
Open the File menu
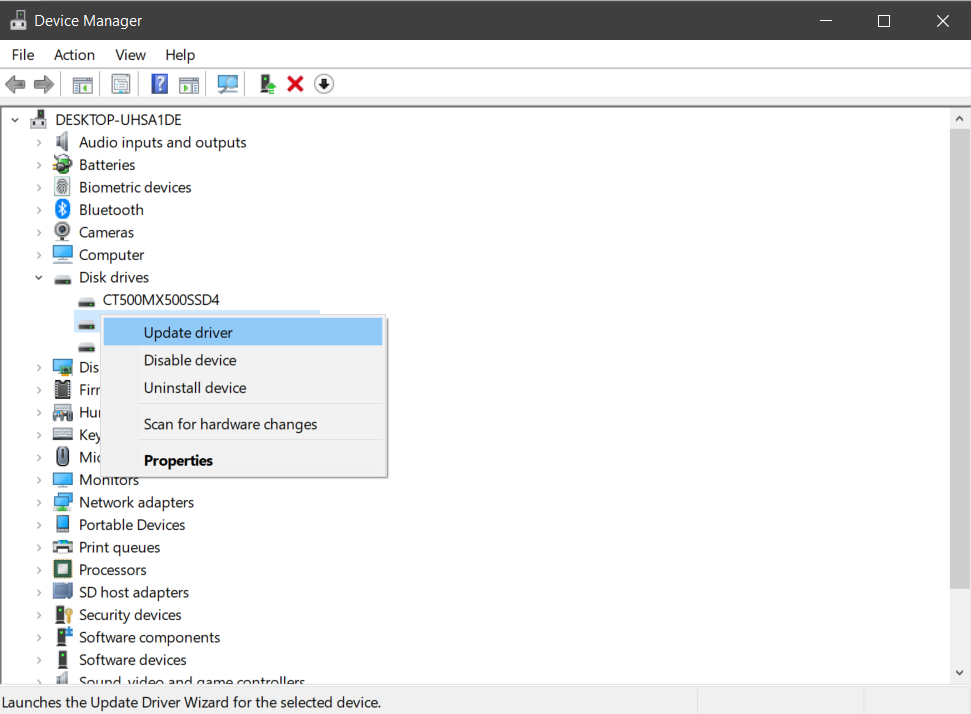coord(23,55)
